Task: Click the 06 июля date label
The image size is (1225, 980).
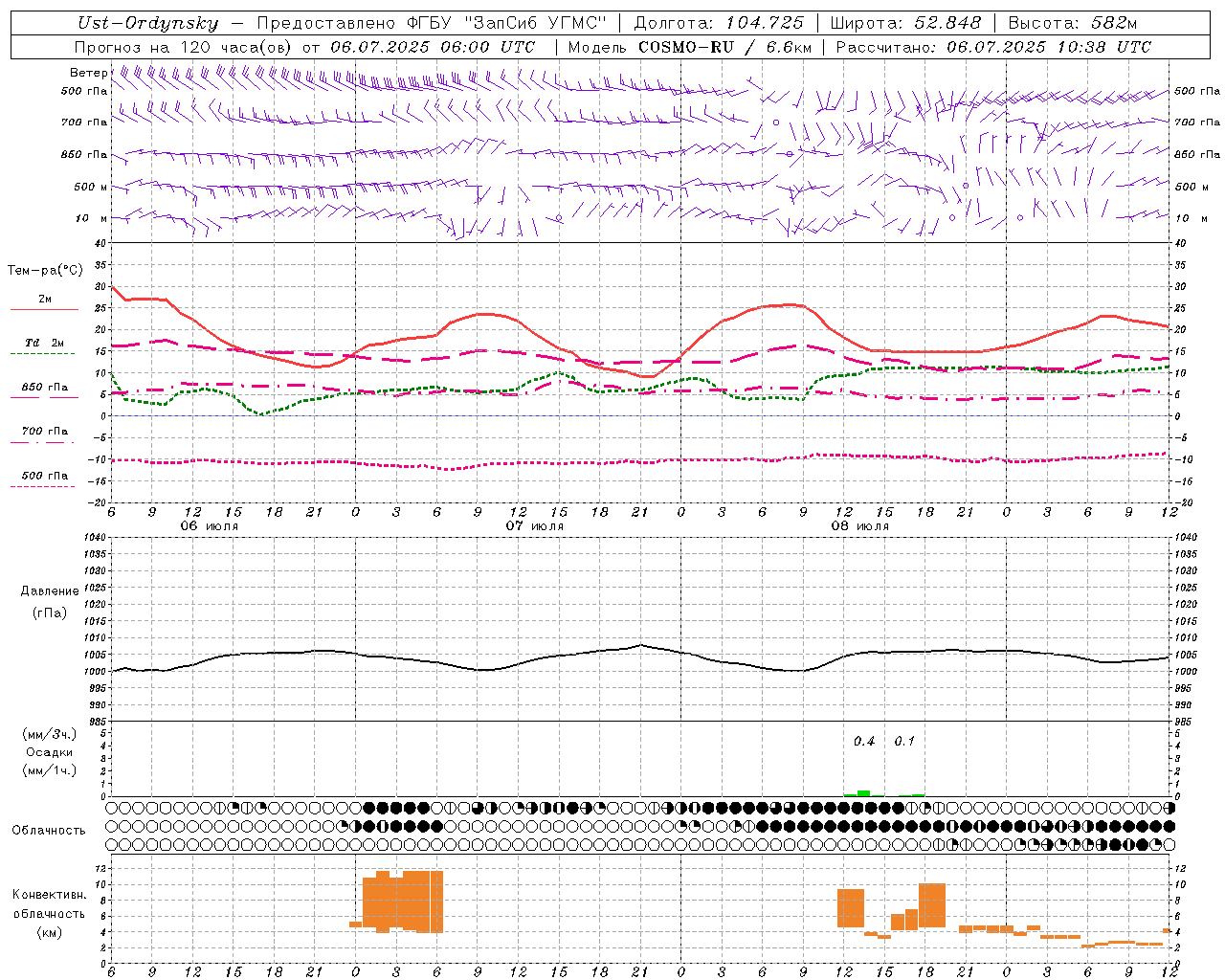Action: pos(209,526)
